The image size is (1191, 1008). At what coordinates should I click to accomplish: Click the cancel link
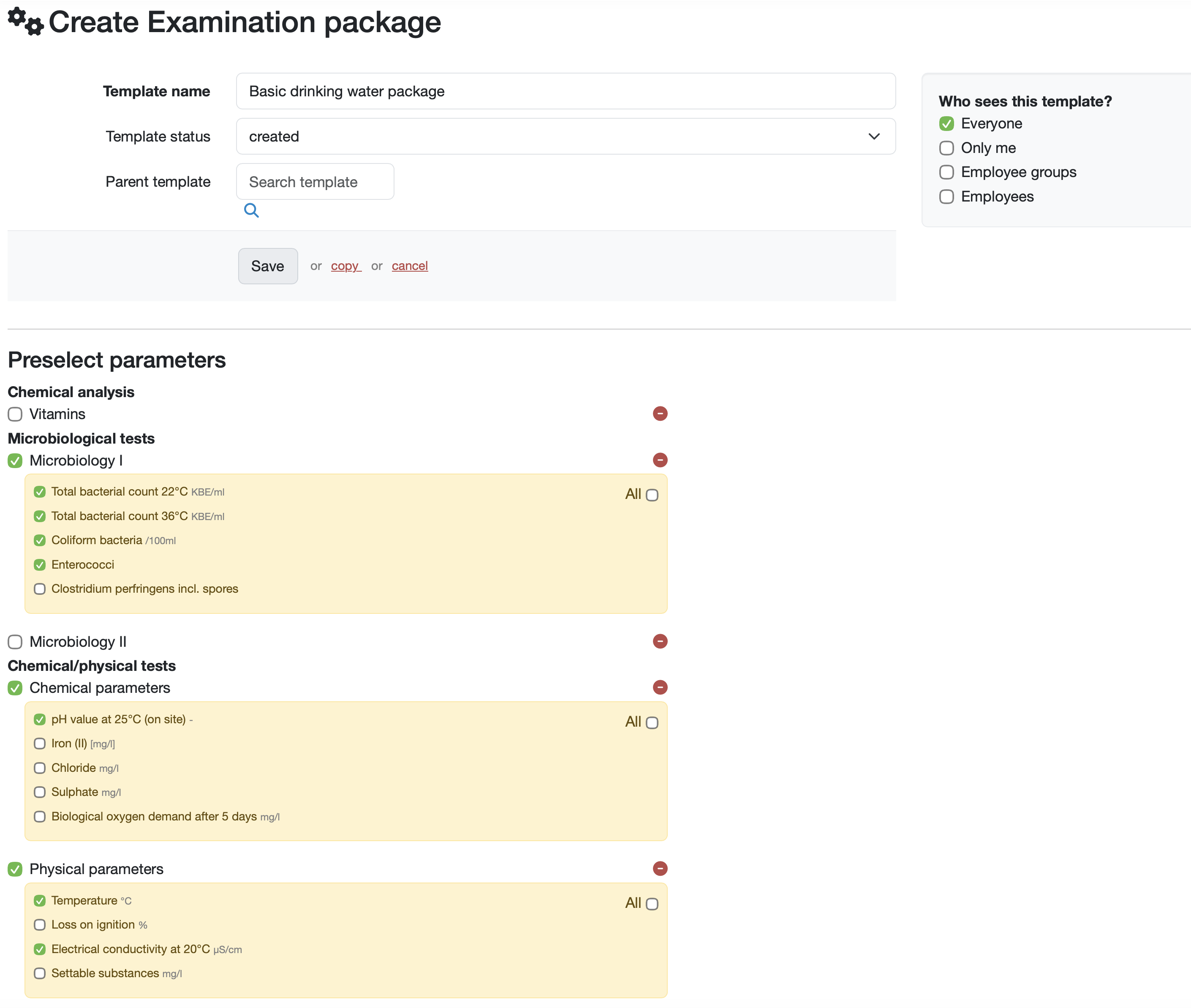coord(410,266)
